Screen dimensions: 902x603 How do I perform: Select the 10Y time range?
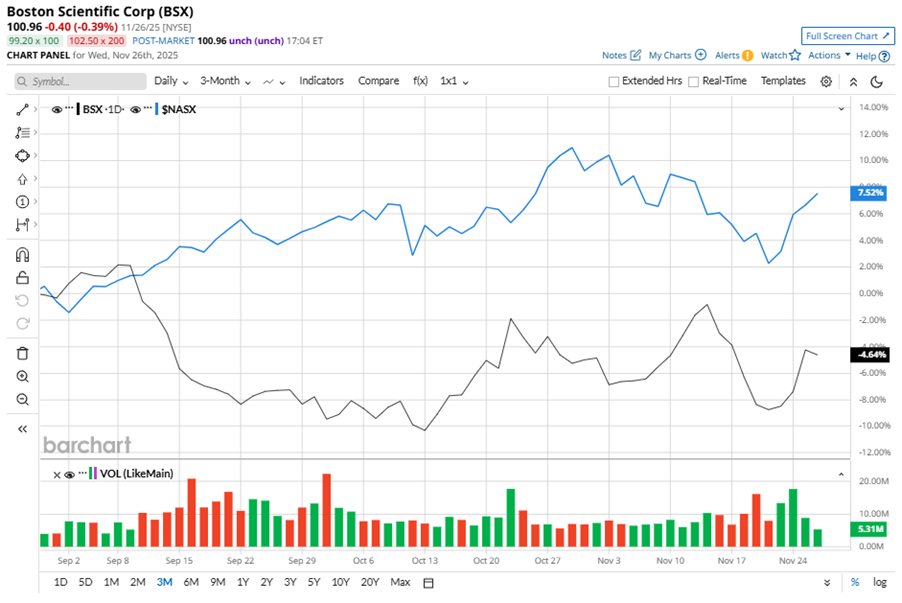coord(341,582)
